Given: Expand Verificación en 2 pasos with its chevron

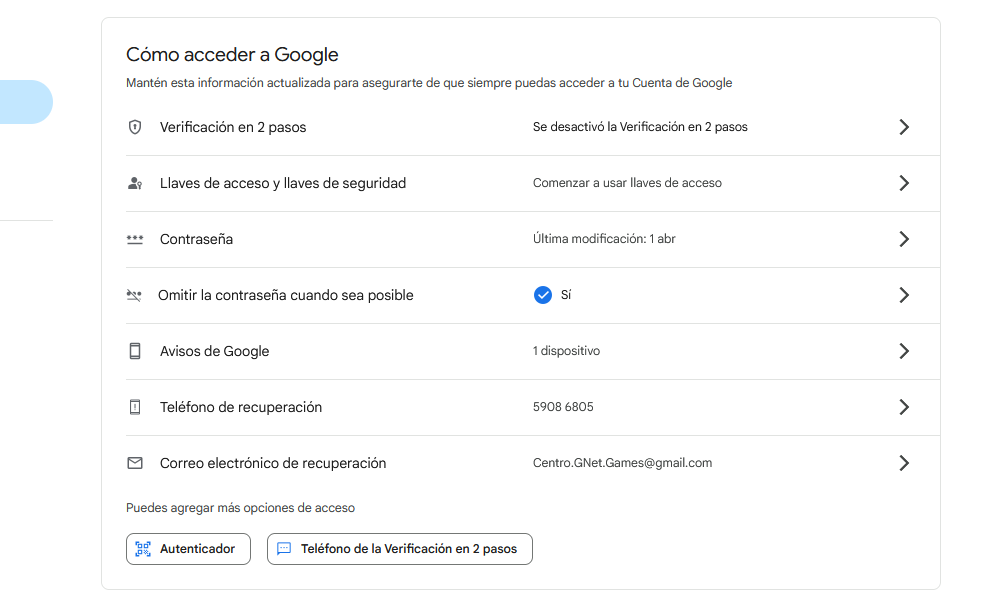Looking at the screenshot, I should point(904,127).
